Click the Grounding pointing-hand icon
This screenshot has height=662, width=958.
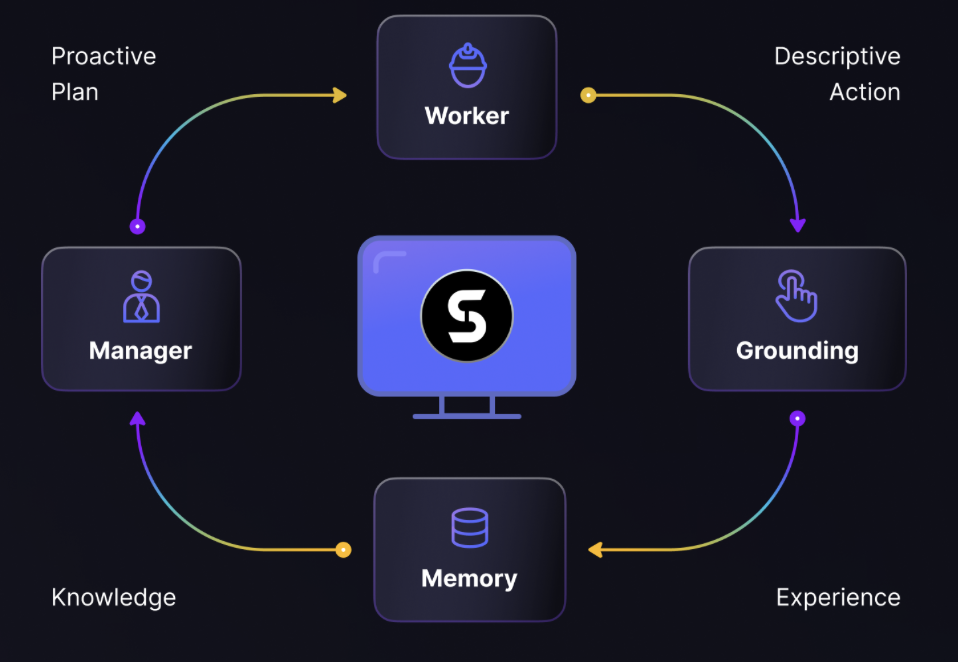796,296
